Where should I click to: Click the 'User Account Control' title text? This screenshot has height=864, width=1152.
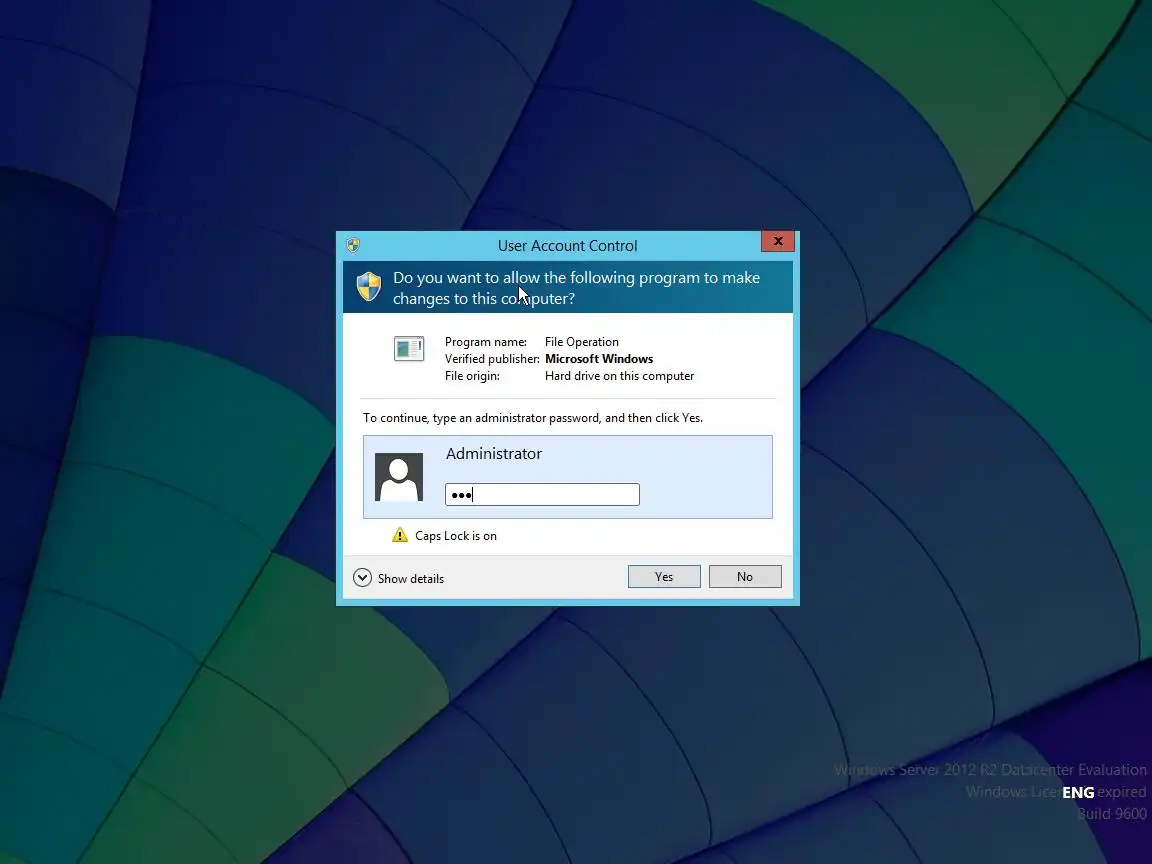[x=567, y=245]
